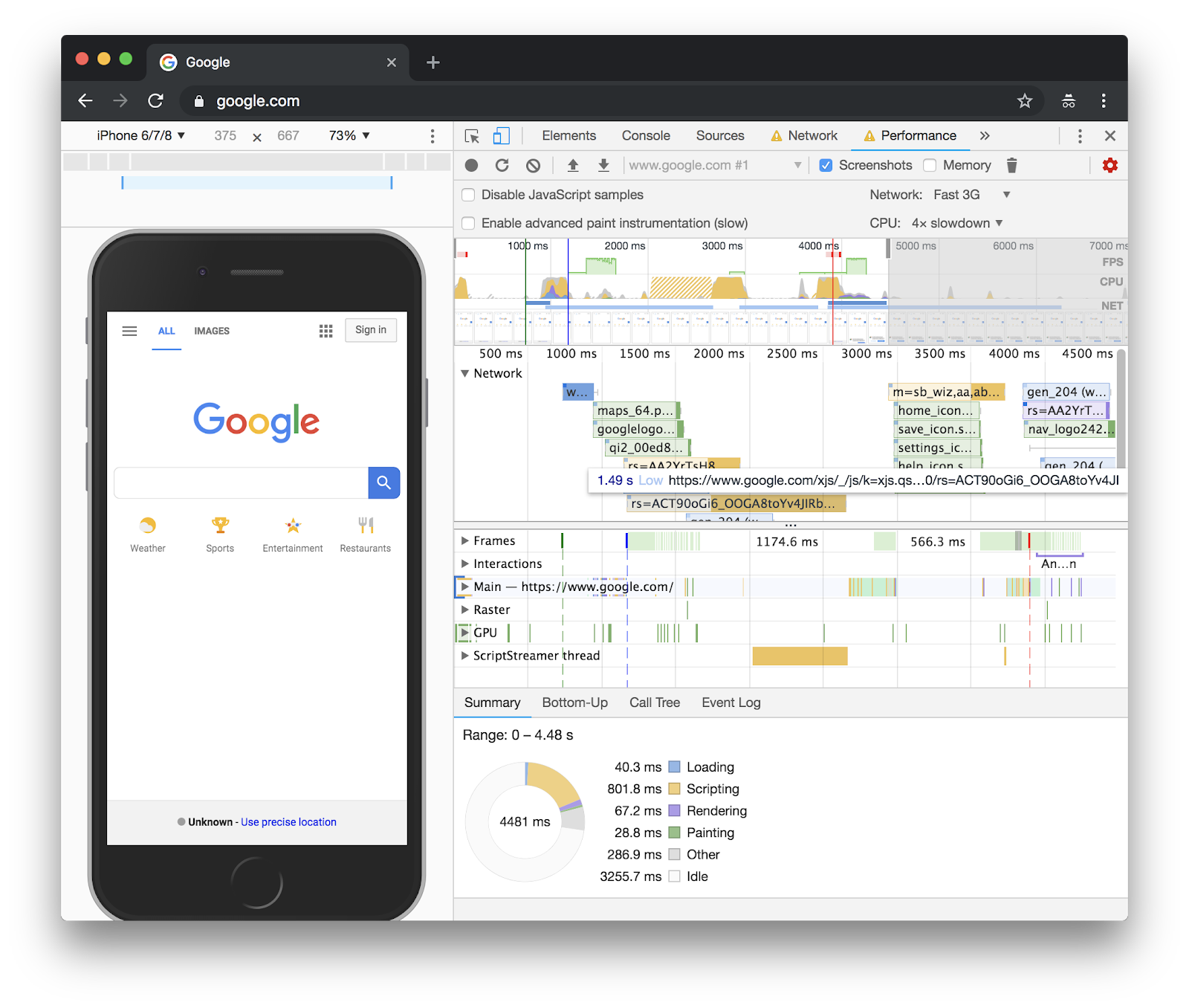
Task: Open device toolbar more options menu
Action: click(x=432, y=136)
